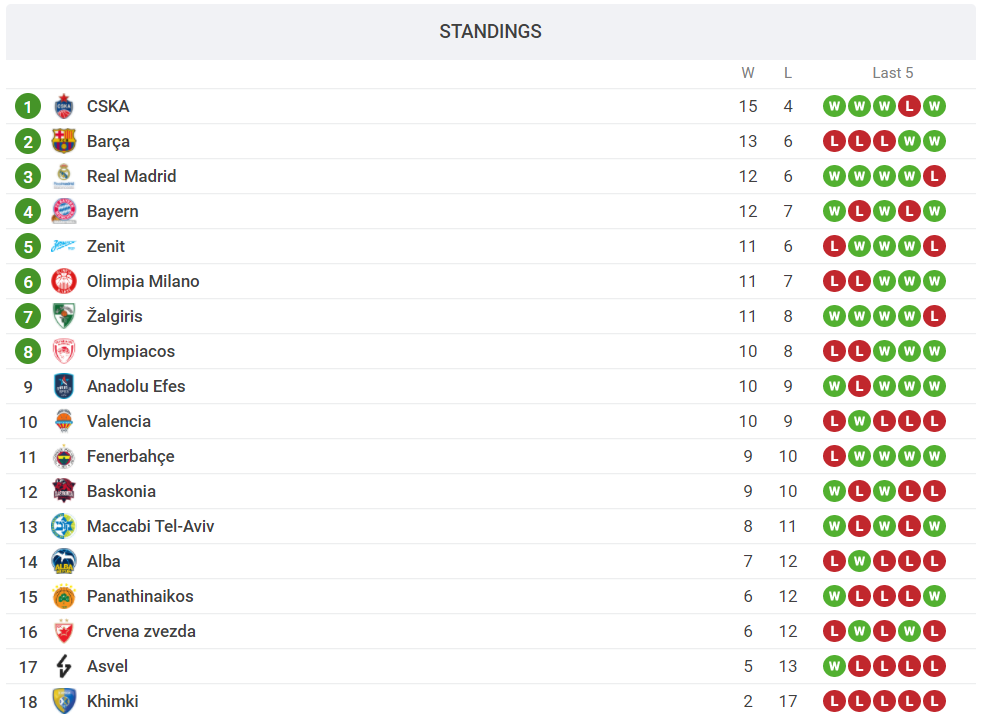
Task: Click the STANDINGS title bar
Action: 490,32
